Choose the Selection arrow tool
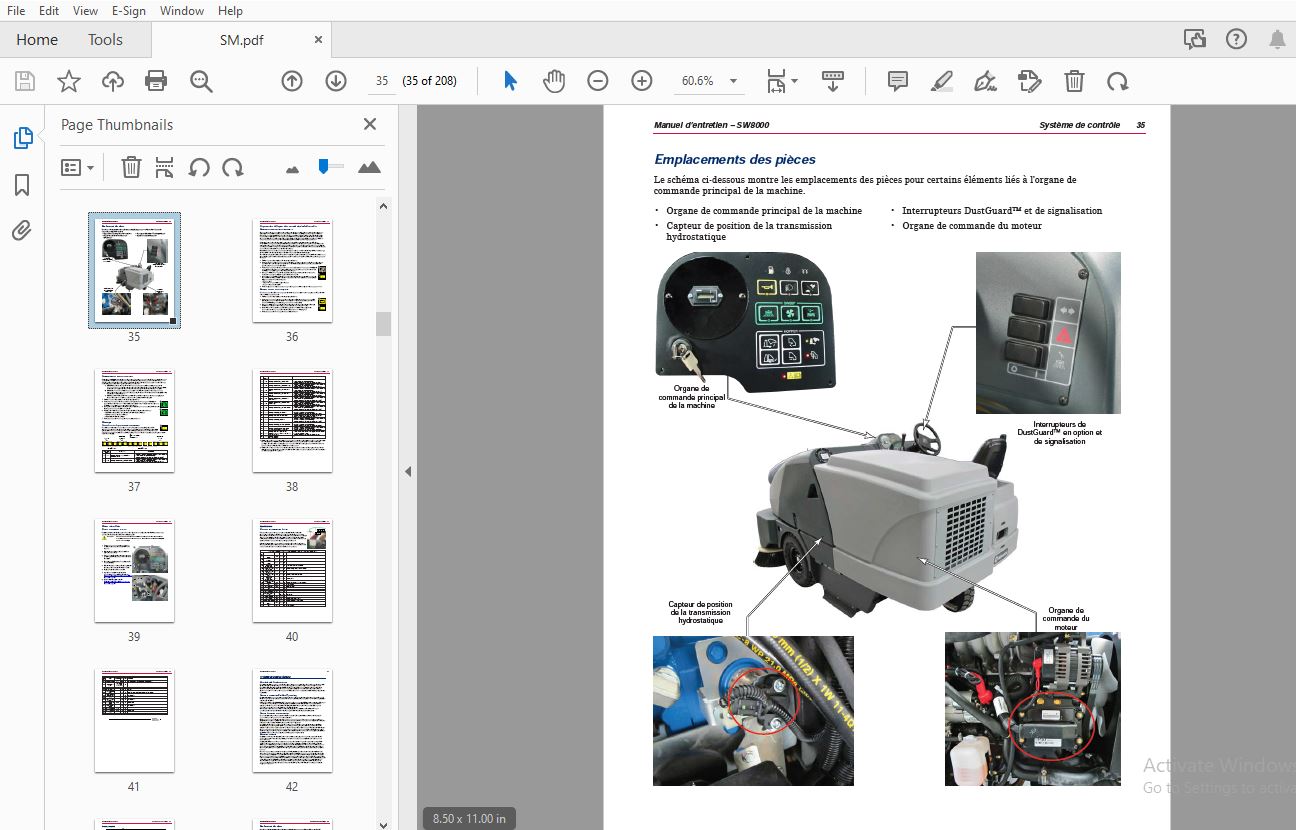Screen dimensions: 1296x830 510,81
